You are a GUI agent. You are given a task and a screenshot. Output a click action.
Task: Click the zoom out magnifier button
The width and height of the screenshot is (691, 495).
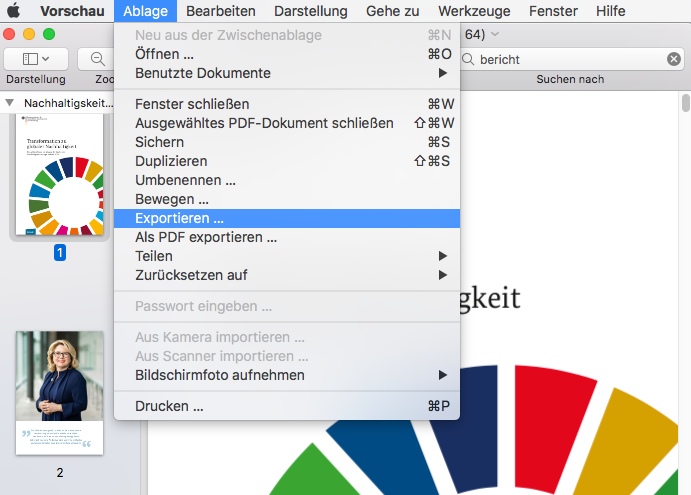[x=98, y=59]
